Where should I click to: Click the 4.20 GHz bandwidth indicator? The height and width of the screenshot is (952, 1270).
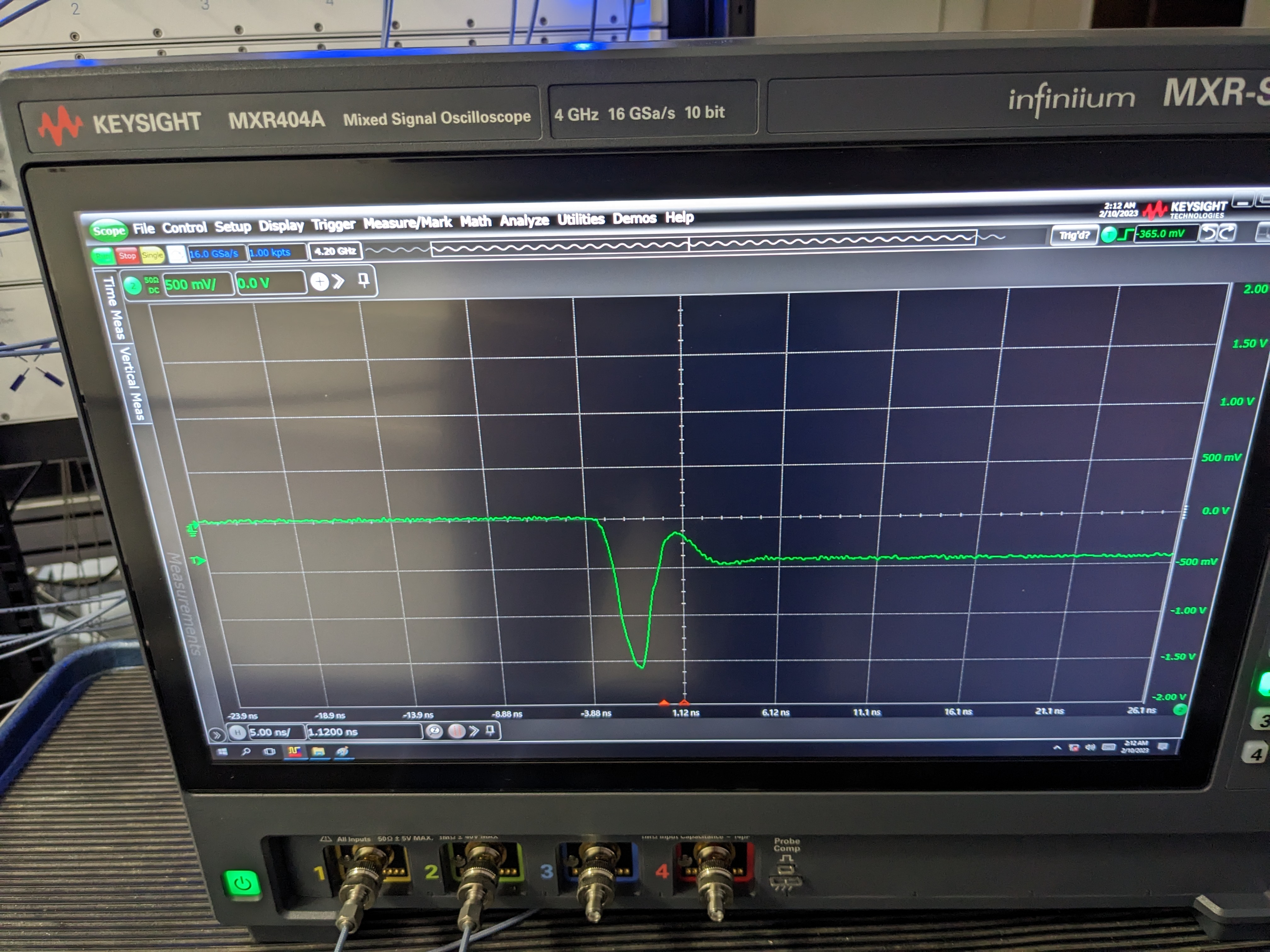(335, 251)
